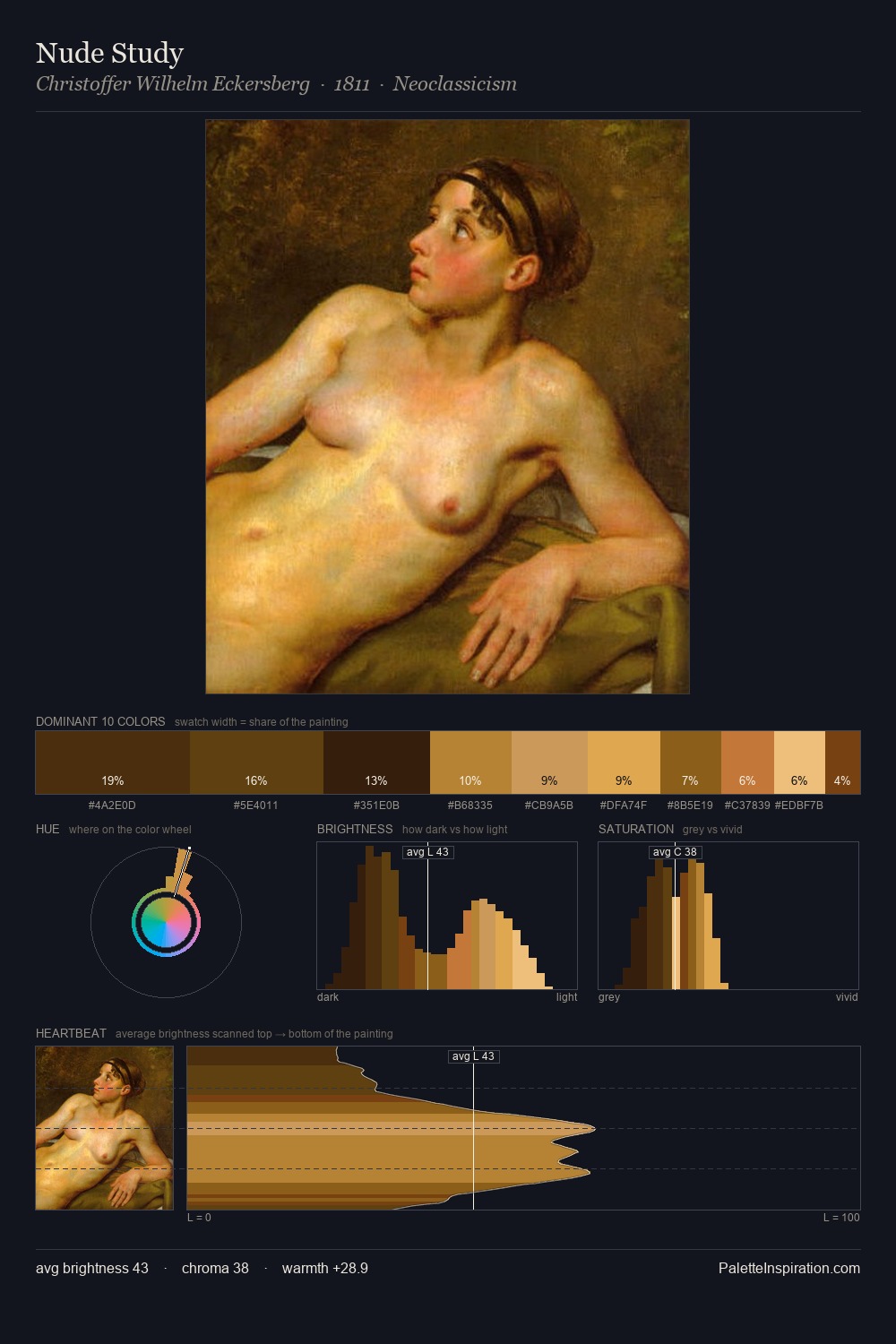
Task: Click the avg C 38 saturation marker
Action: [x=675, y=852]
